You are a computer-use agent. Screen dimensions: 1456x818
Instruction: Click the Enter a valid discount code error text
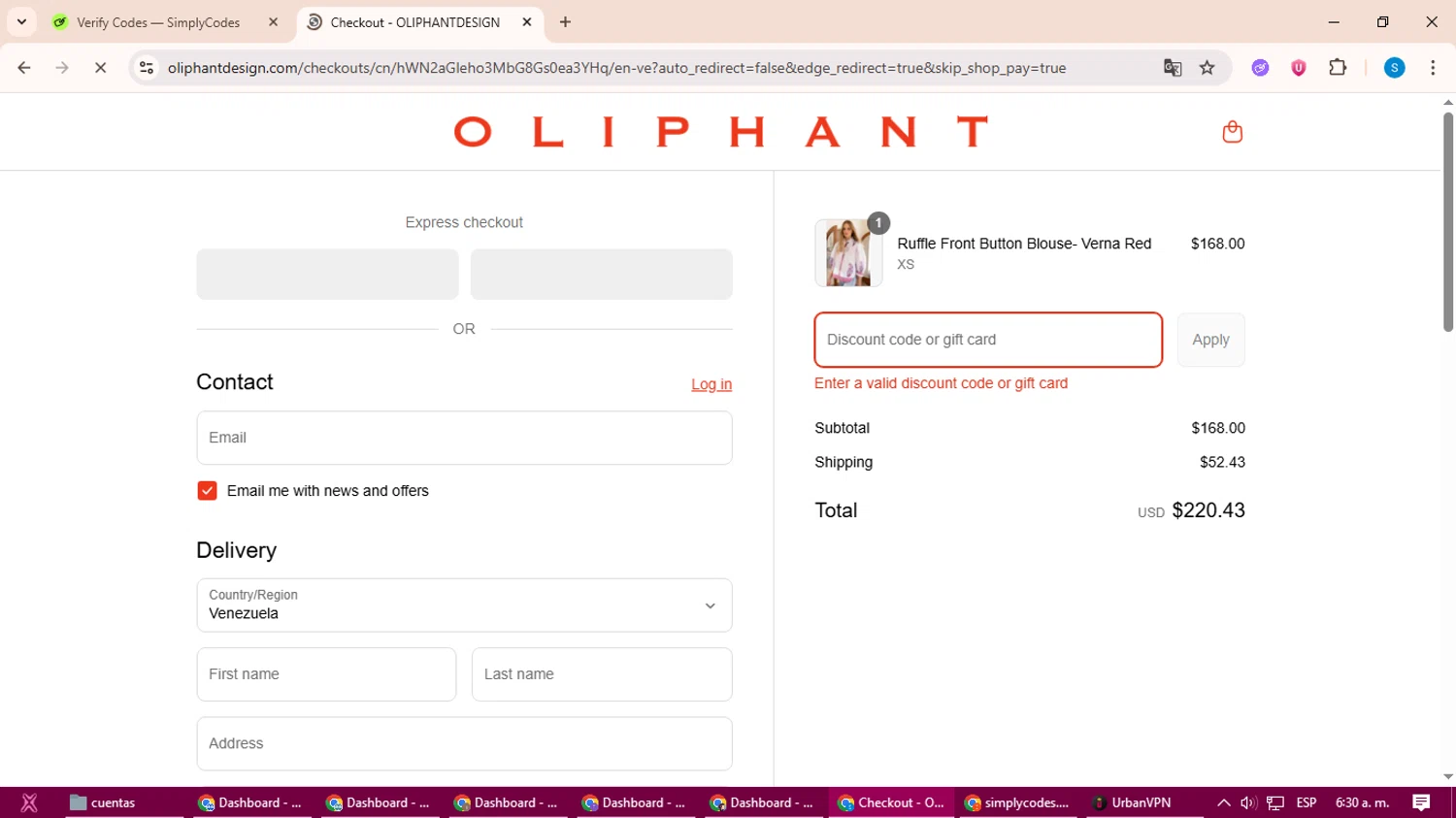coord(941,383)
